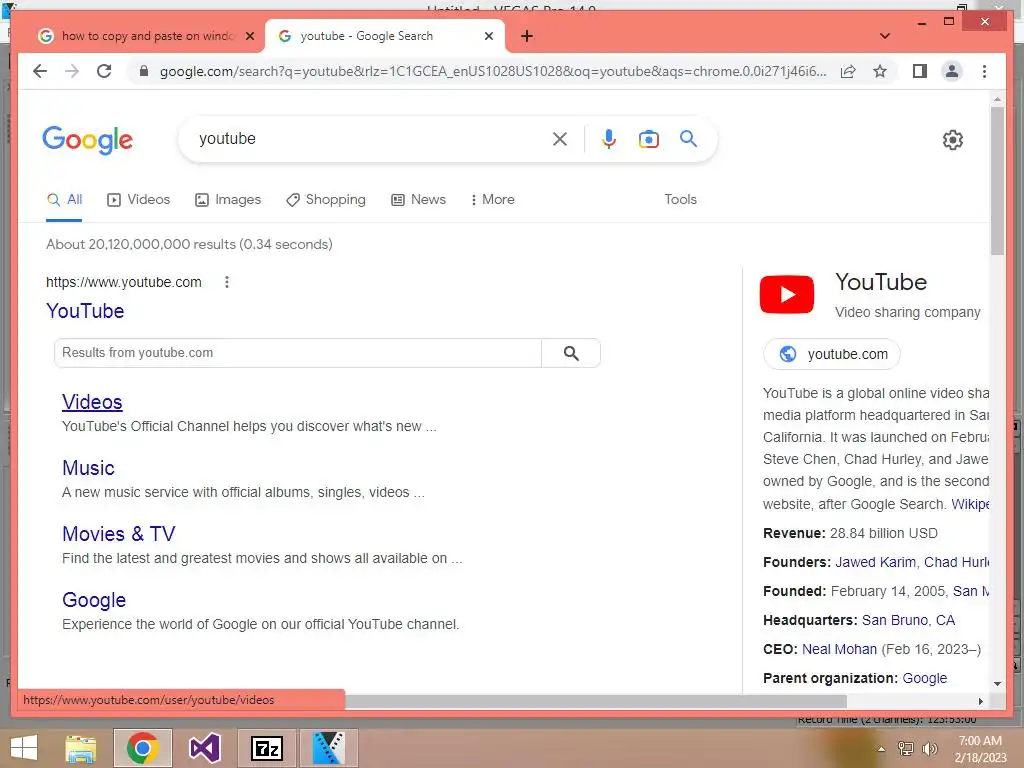The width and height of the screenshot is (1024, 768).
Task: Open the Chrome three-dot menu
Action: [x=984, y=71]
